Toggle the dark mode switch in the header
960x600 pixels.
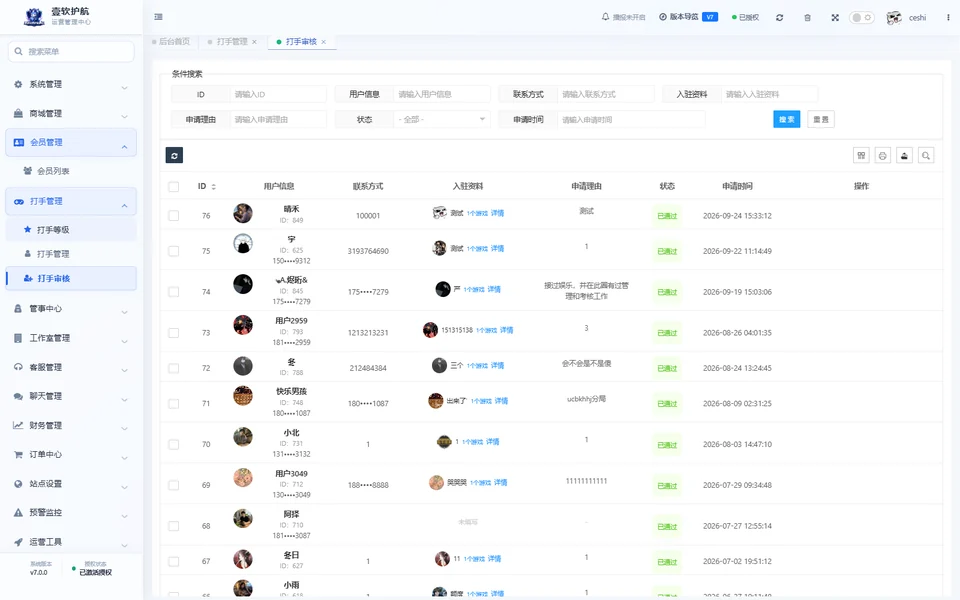tap(861, 17)
